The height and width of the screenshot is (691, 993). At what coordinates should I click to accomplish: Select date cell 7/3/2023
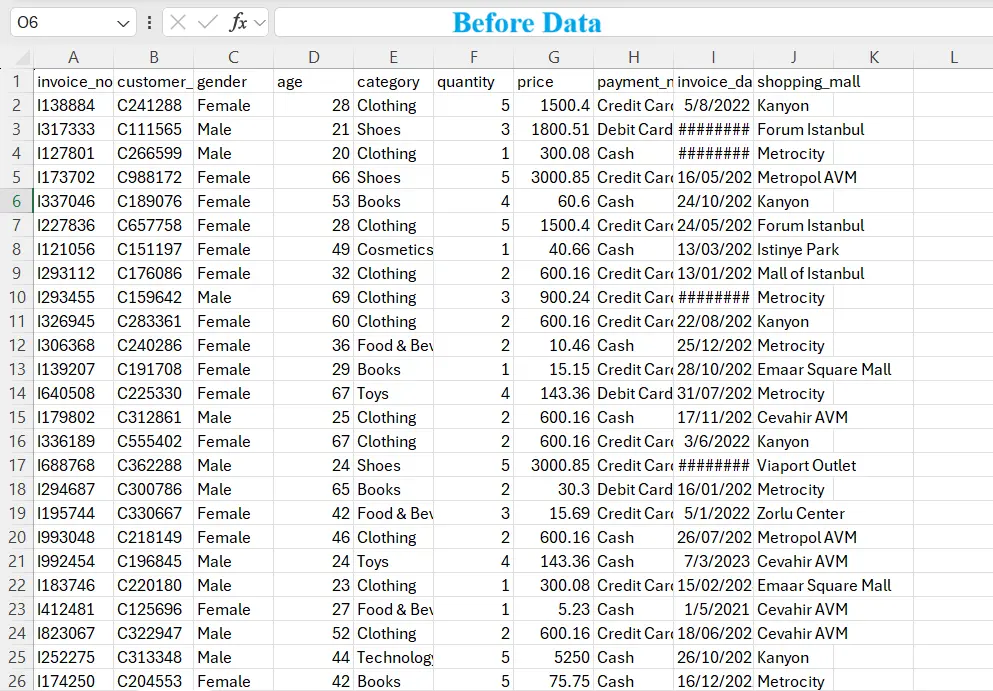713,561
